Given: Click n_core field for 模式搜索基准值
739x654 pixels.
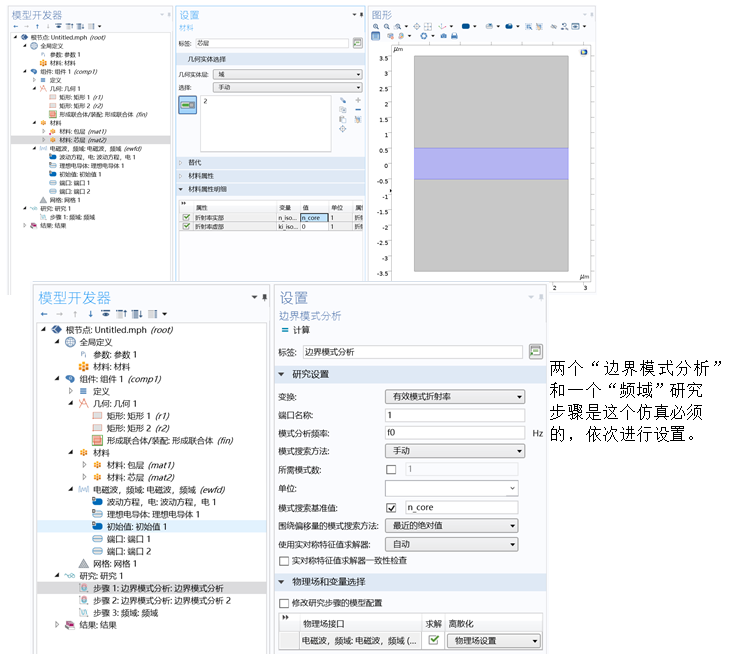Looking at the screenshot, I should pos(461,507).
